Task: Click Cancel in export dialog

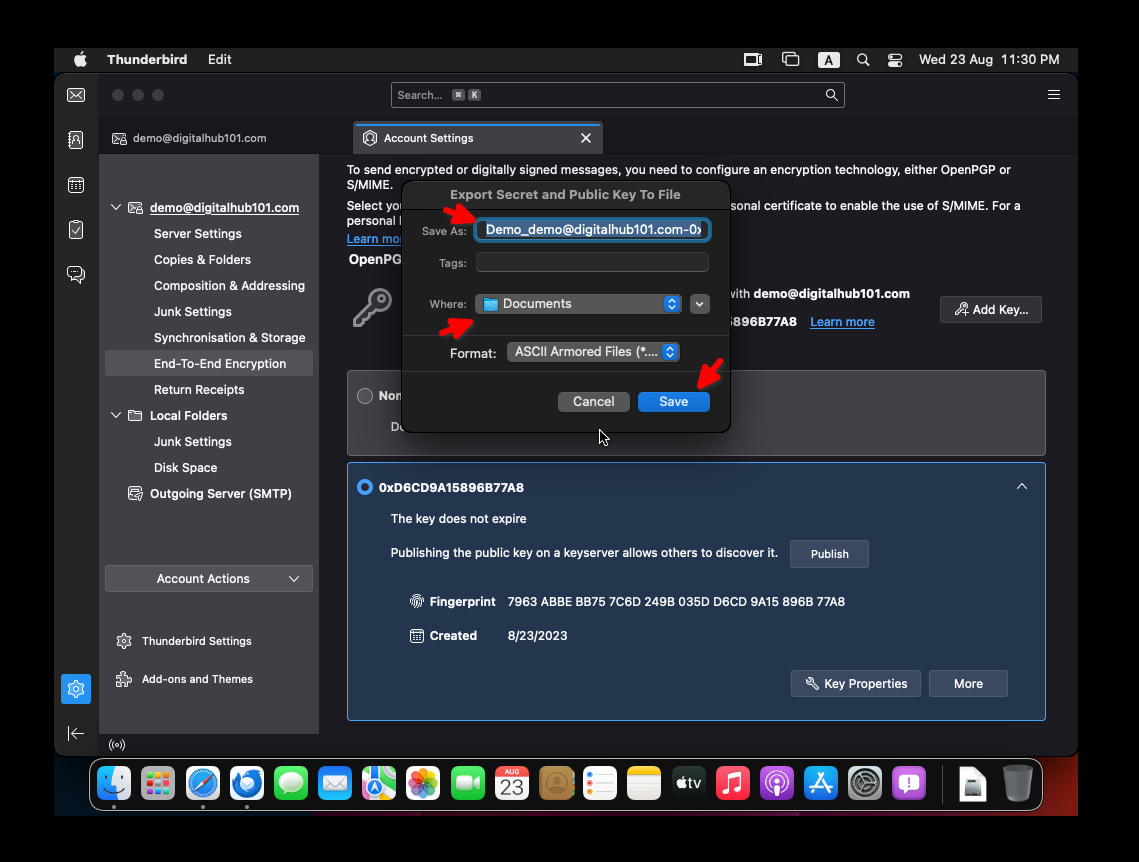Action: pos(593,402)
